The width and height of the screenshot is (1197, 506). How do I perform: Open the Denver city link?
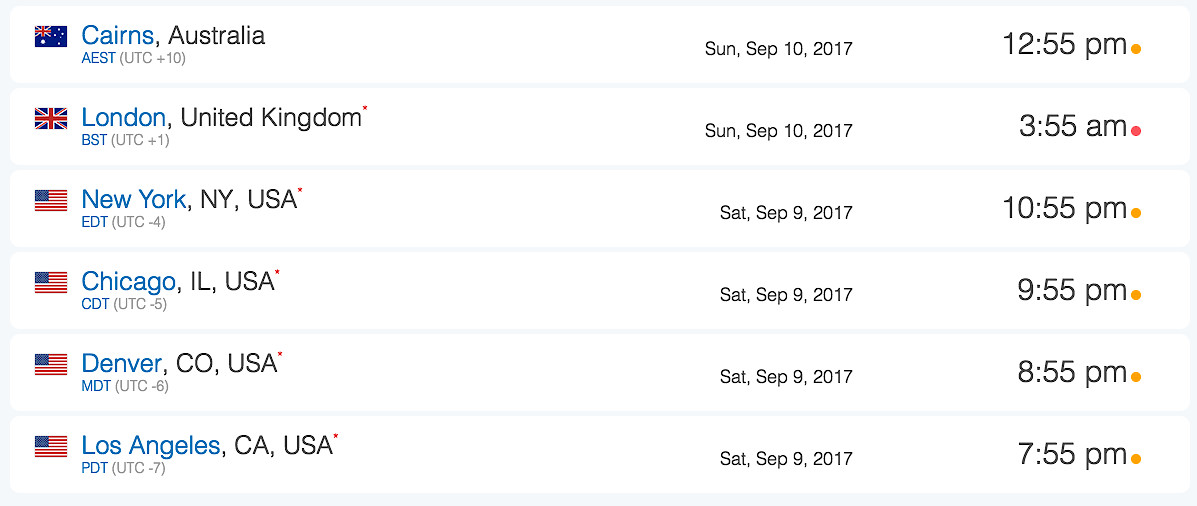(122, 364)
